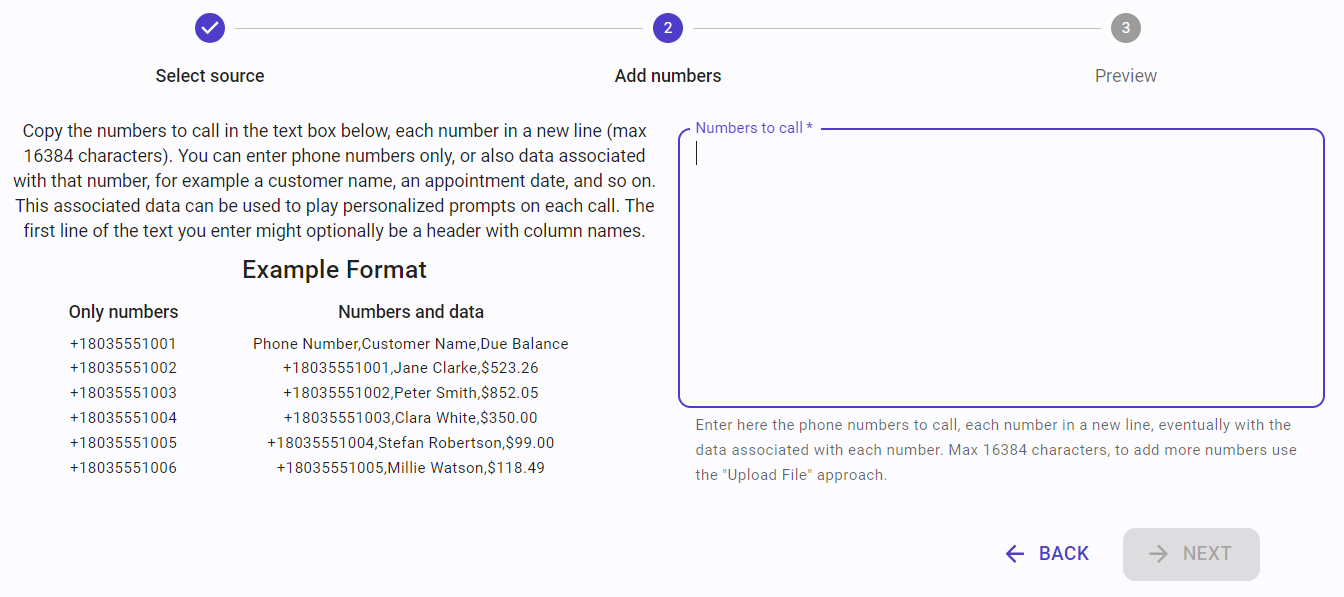1344x597 pixels.
Task: Click the Numbers to call text box
Action: tap(1001, 268)
